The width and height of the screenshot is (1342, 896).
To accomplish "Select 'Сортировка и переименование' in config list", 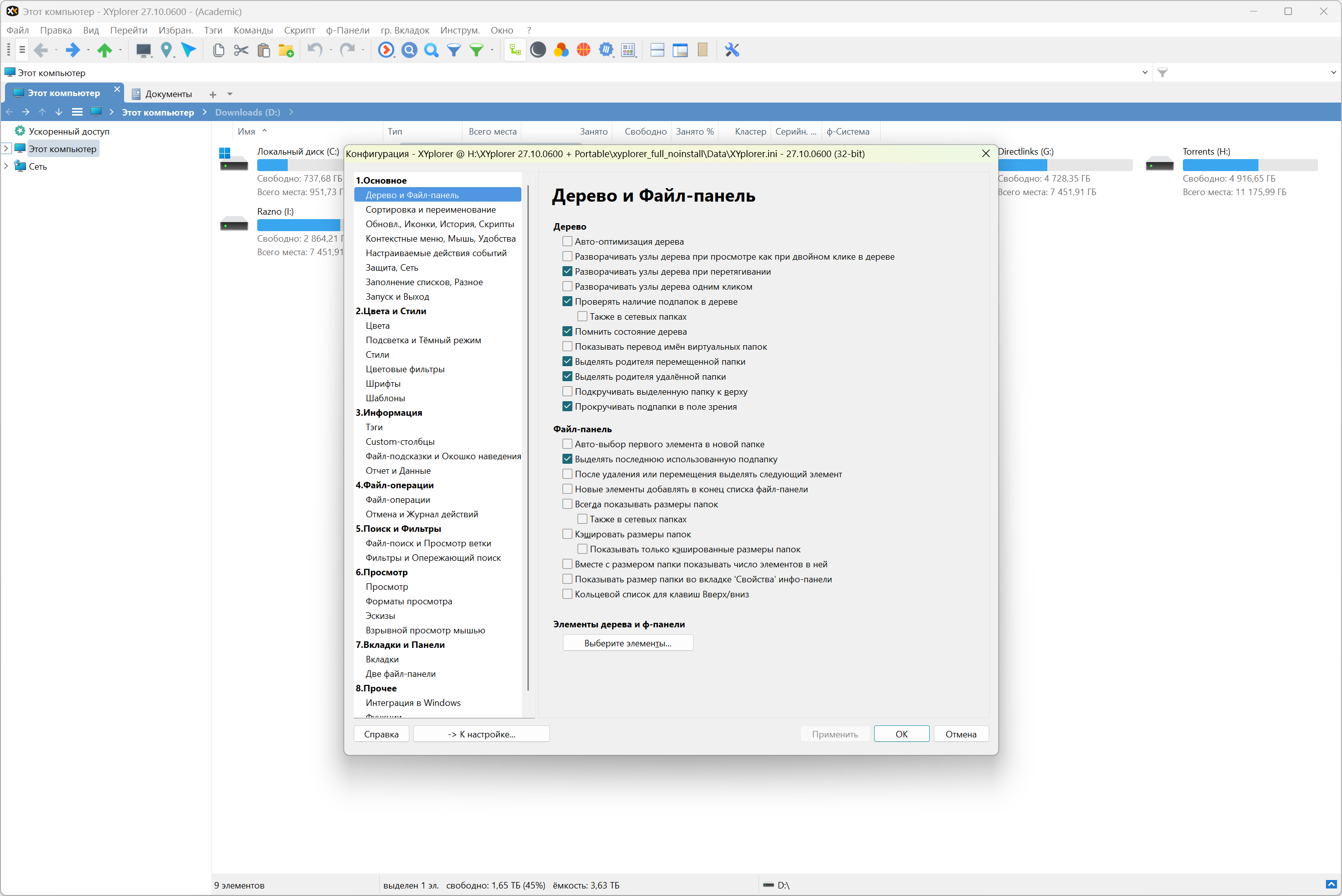I will 430,210.
